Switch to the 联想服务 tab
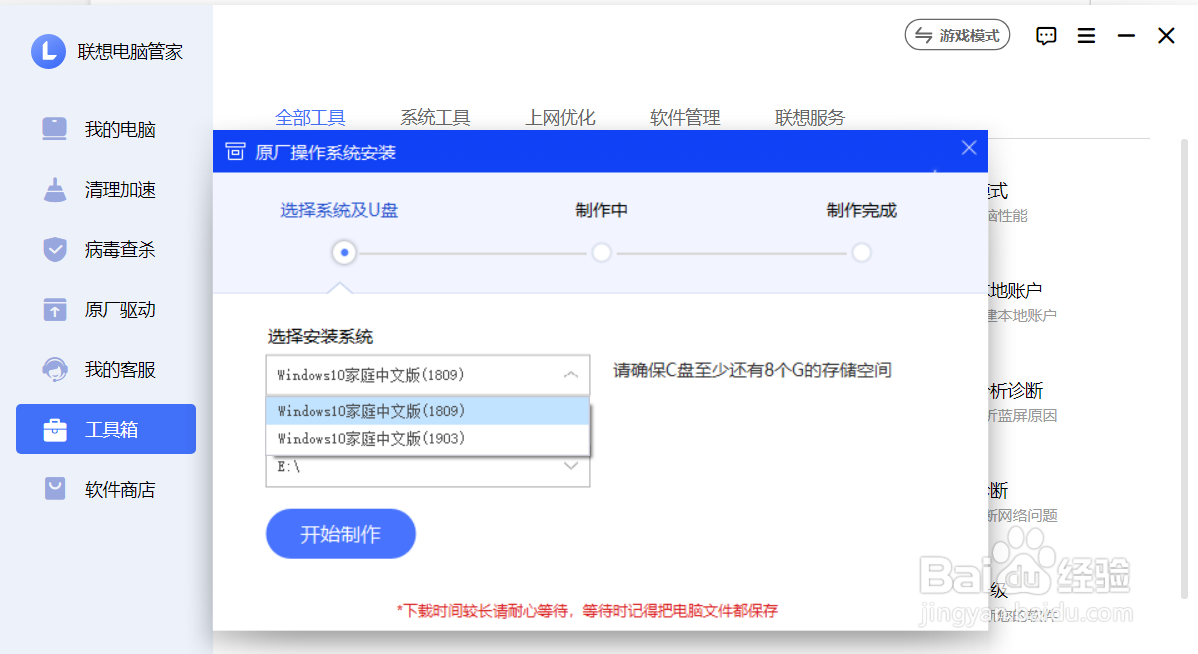1198x654 pixels. pyautogui.click(x=810, y=118)
